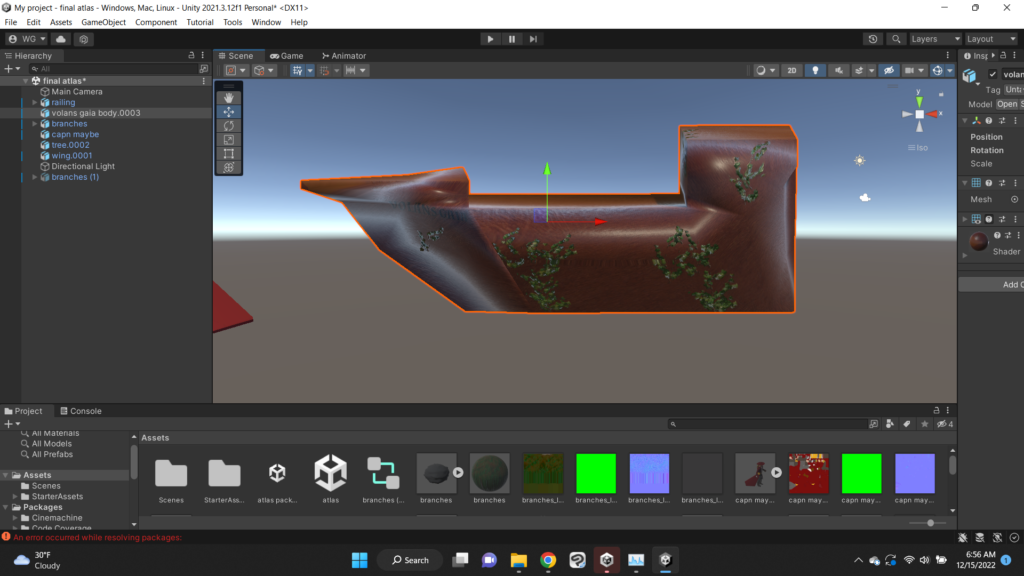Expand branches (1) in Hierarchy

click(35, 177)
